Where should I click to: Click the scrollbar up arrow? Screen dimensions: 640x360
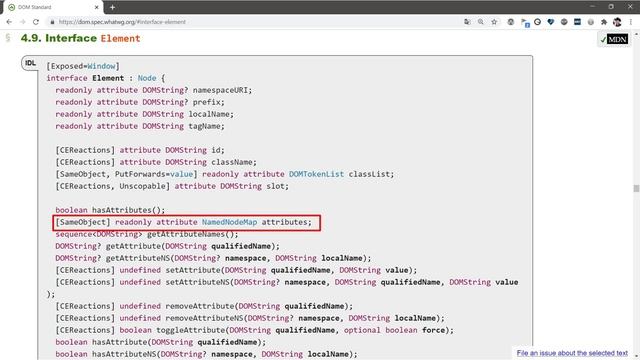coord(636,33)
